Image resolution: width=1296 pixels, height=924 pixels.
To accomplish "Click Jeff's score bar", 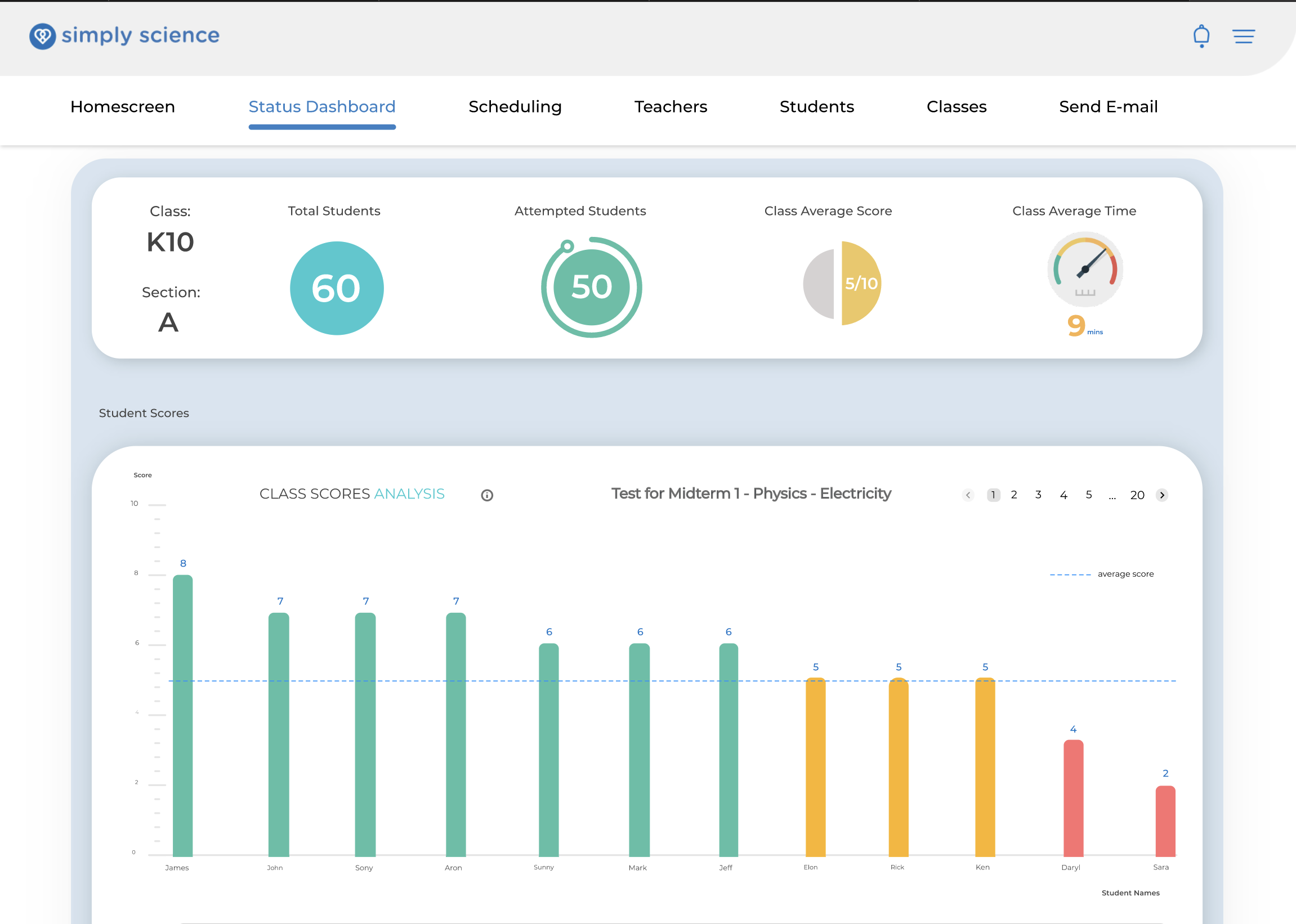I will 729,750.
